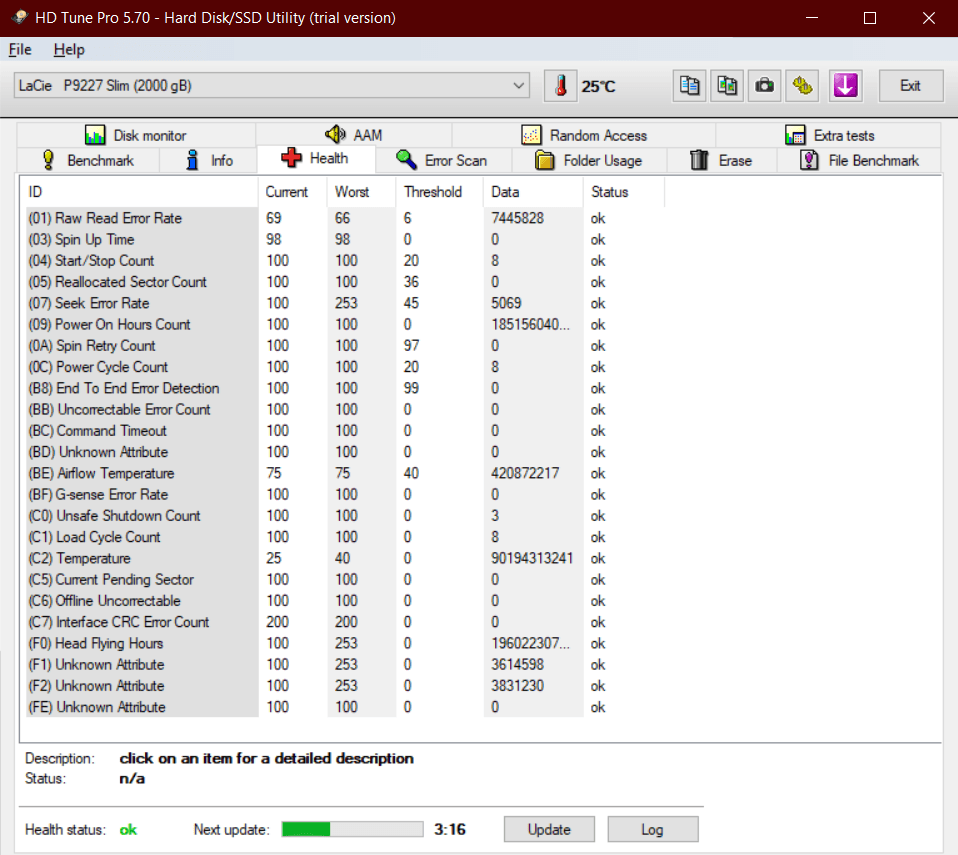Open the File menu

(x=20, y=50)
